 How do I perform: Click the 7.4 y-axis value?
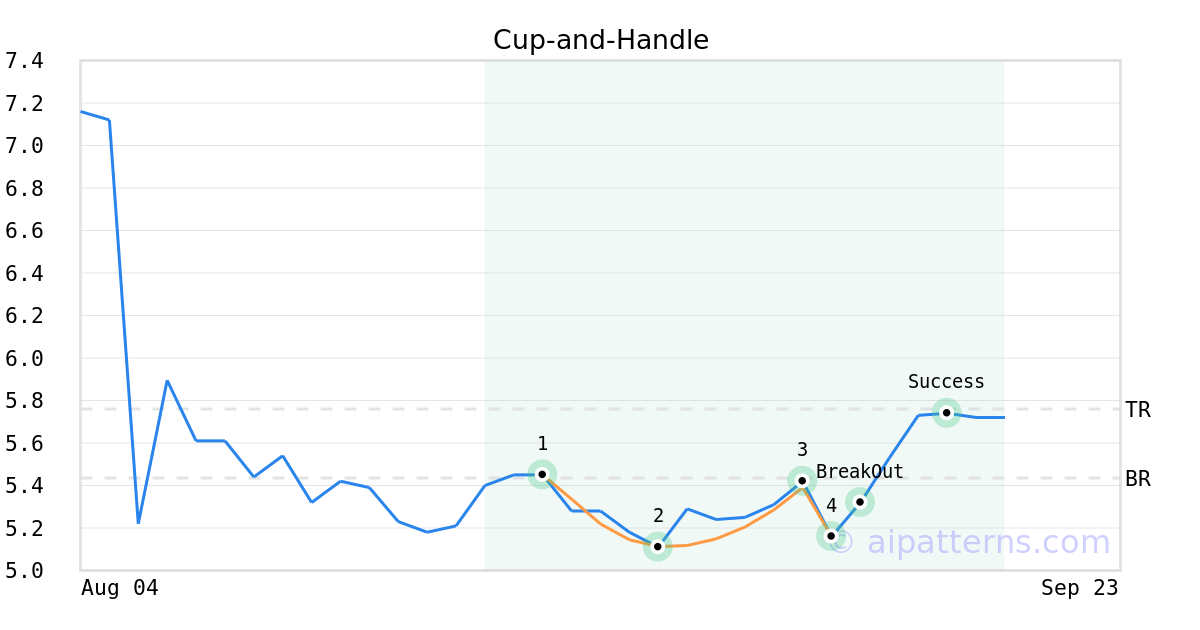point(24,61)
